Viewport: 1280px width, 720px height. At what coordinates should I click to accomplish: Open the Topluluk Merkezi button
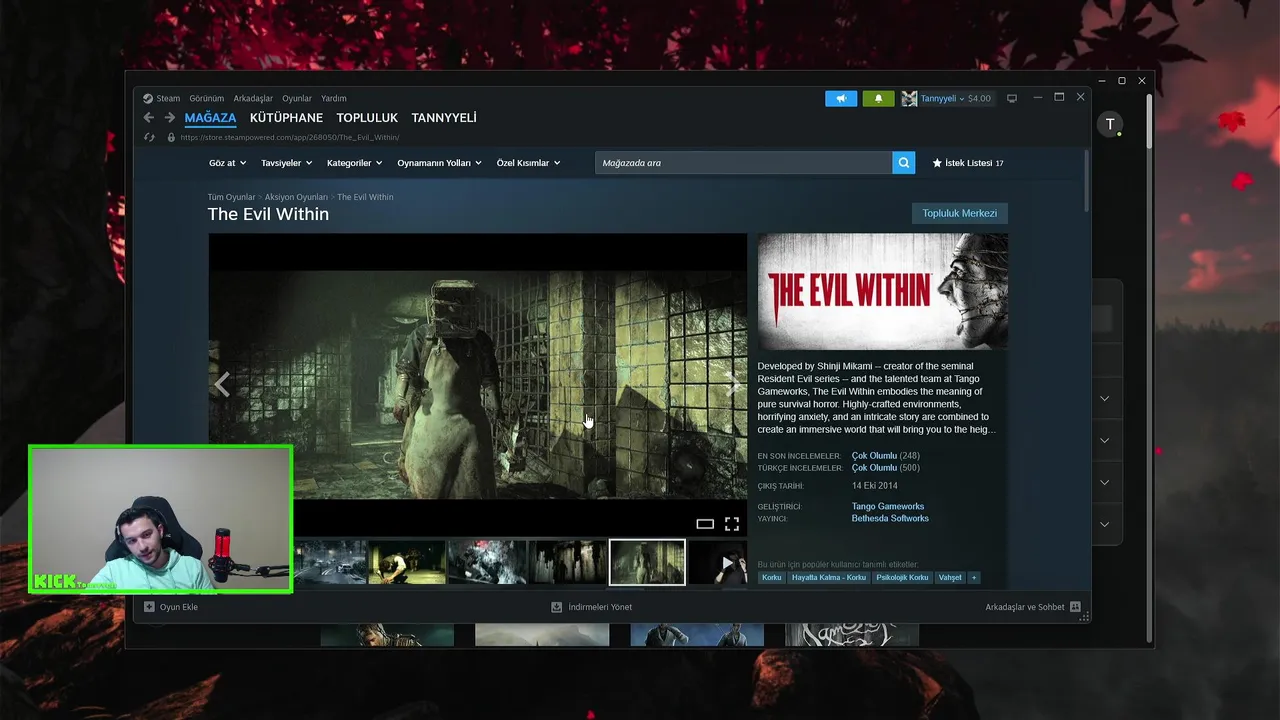tap(960, 213)
